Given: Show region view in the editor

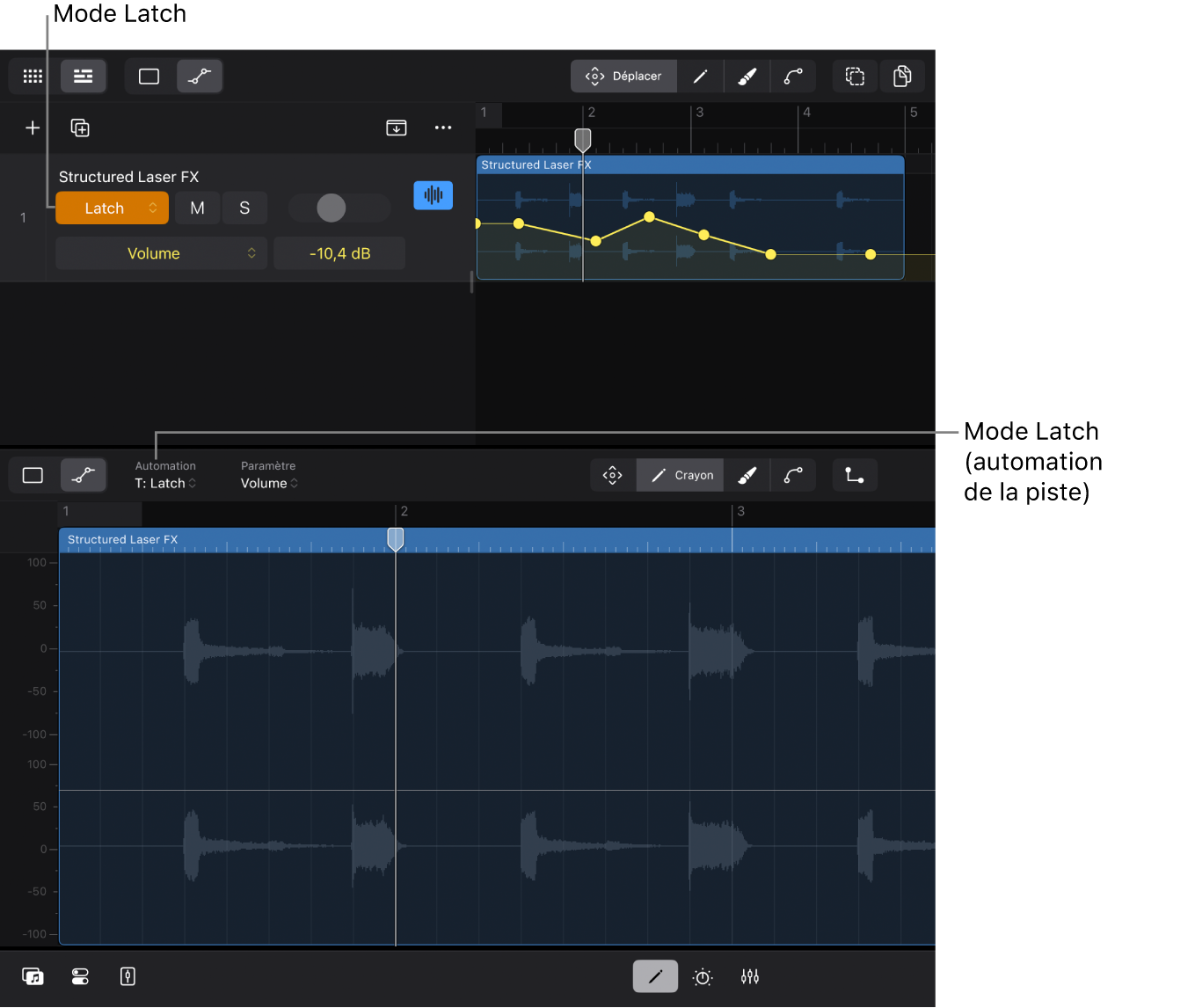Looking at the screenshot, I should coord(33,476).
